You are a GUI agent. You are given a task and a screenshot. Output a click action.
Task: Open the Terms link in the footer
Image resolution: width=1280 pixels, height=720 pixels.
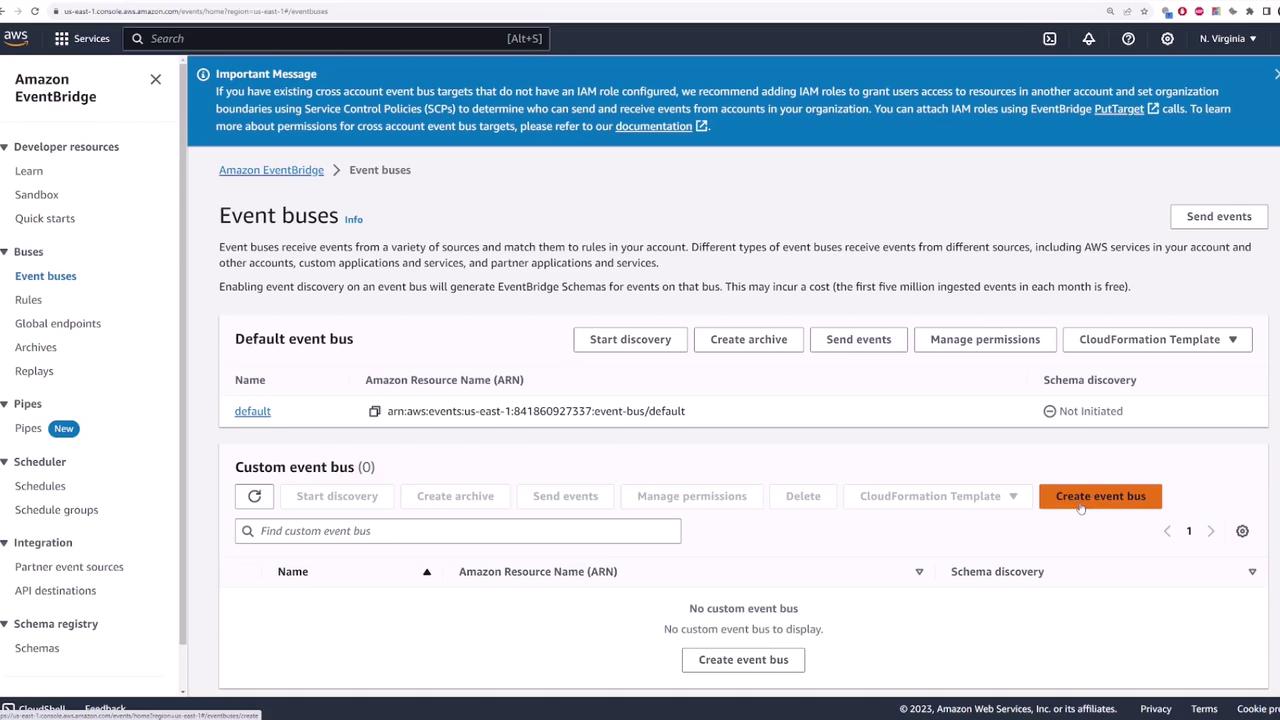(1204, 709)
